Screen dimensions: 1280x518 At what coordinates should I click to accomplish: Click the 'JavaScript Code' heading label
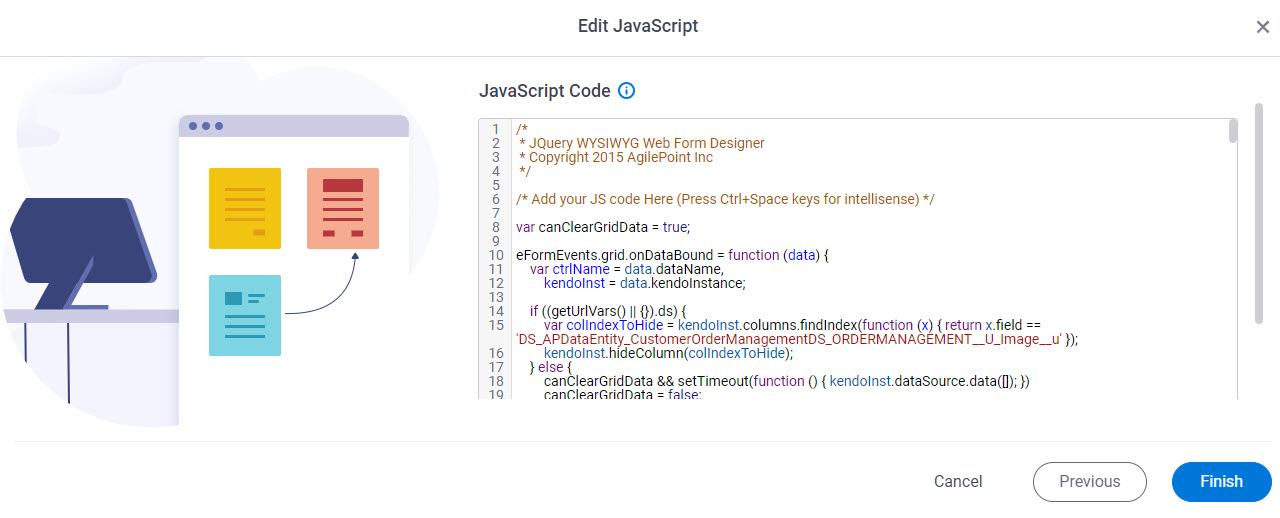click(544, 91)
